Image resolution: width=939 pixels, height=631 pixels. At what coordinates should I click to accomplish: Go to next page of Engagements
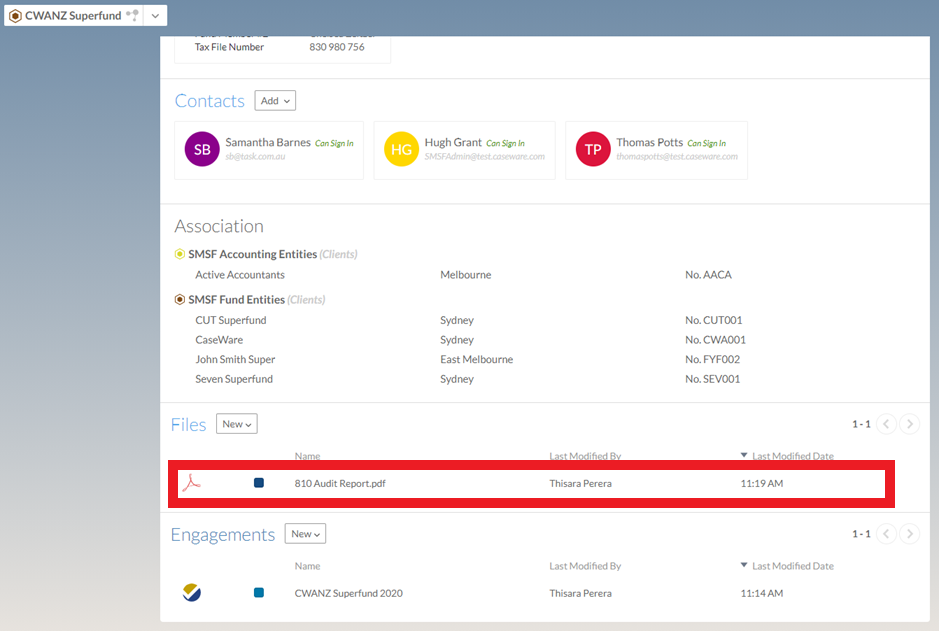pyautogui.click(x=909, y=533)
